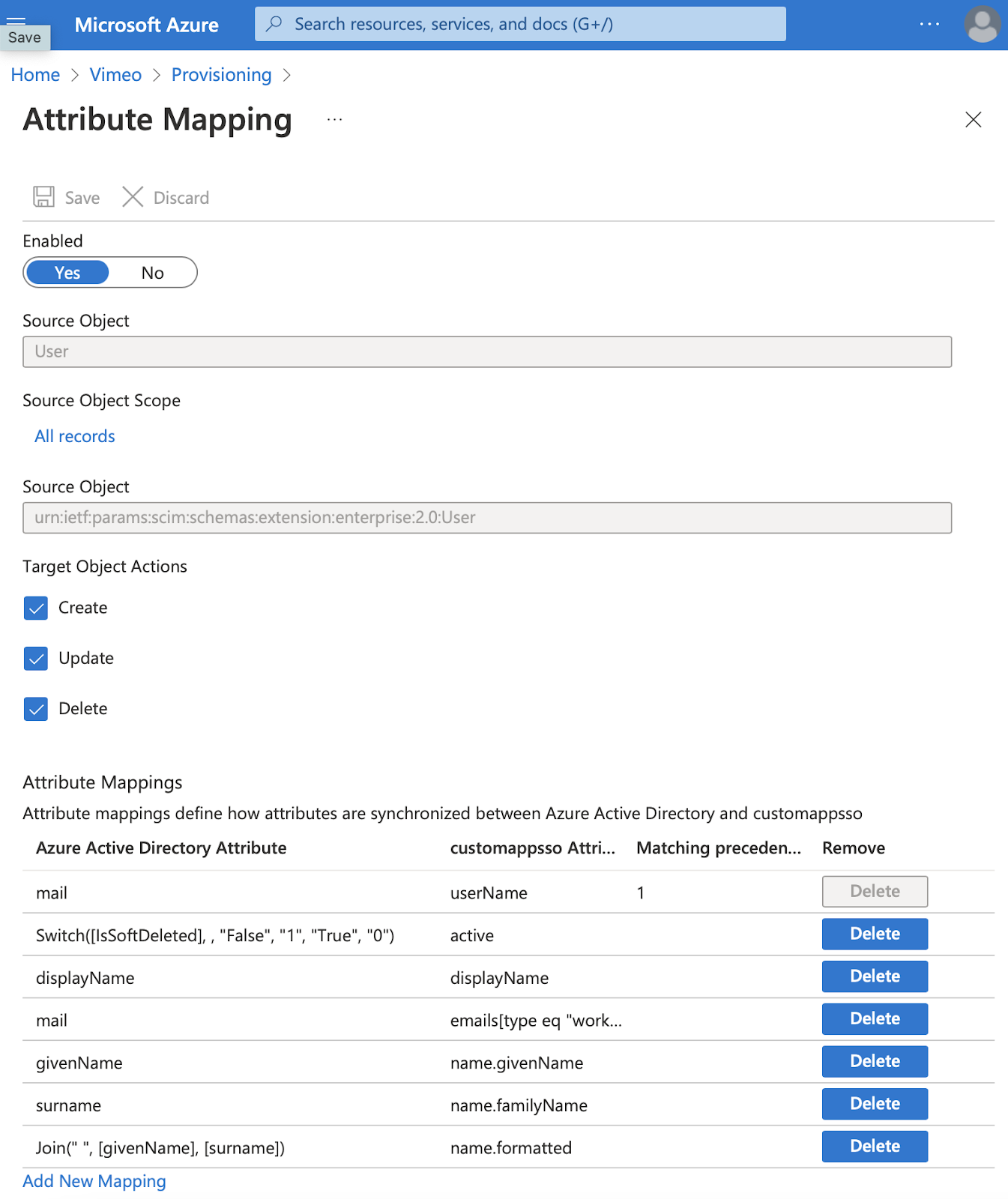Image resolution: width=1008 pixels, height=1199 pixels.
Task: Set Enabled toggle to No
Action: click(152, 273)
